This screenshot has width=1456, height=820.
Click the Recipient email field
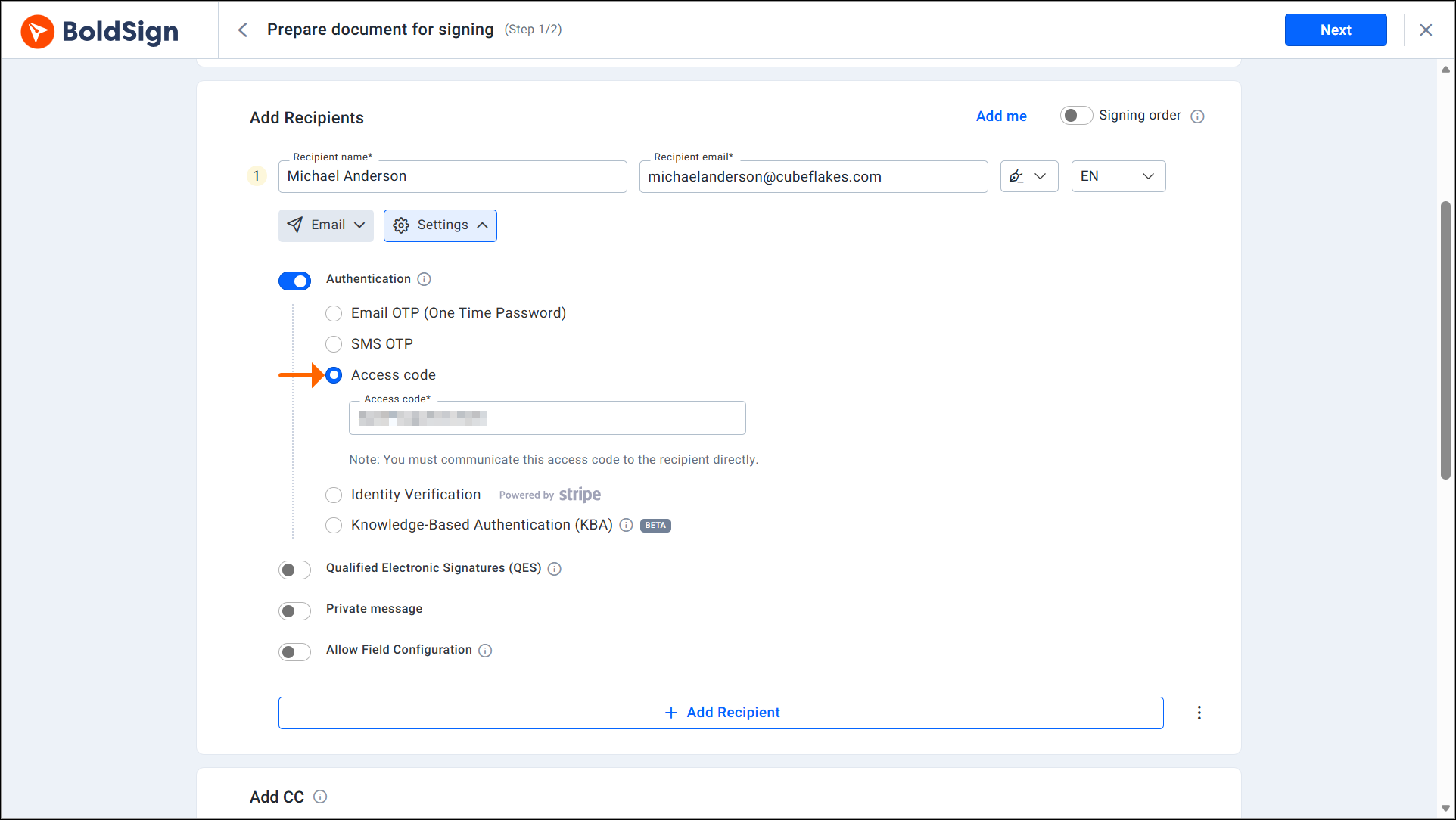(814, 176)
